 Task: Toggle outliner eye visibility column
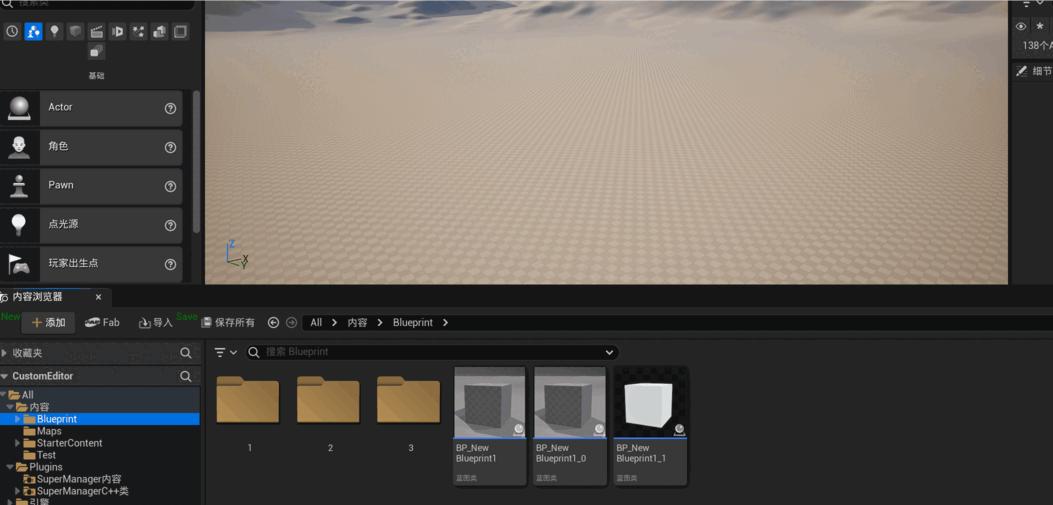point(1021,26)
